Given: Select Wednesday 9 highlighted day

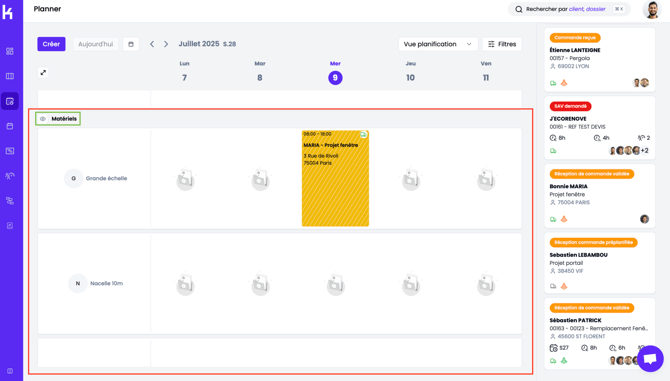Looking at the screenshot, I should [x=335, y=78].
